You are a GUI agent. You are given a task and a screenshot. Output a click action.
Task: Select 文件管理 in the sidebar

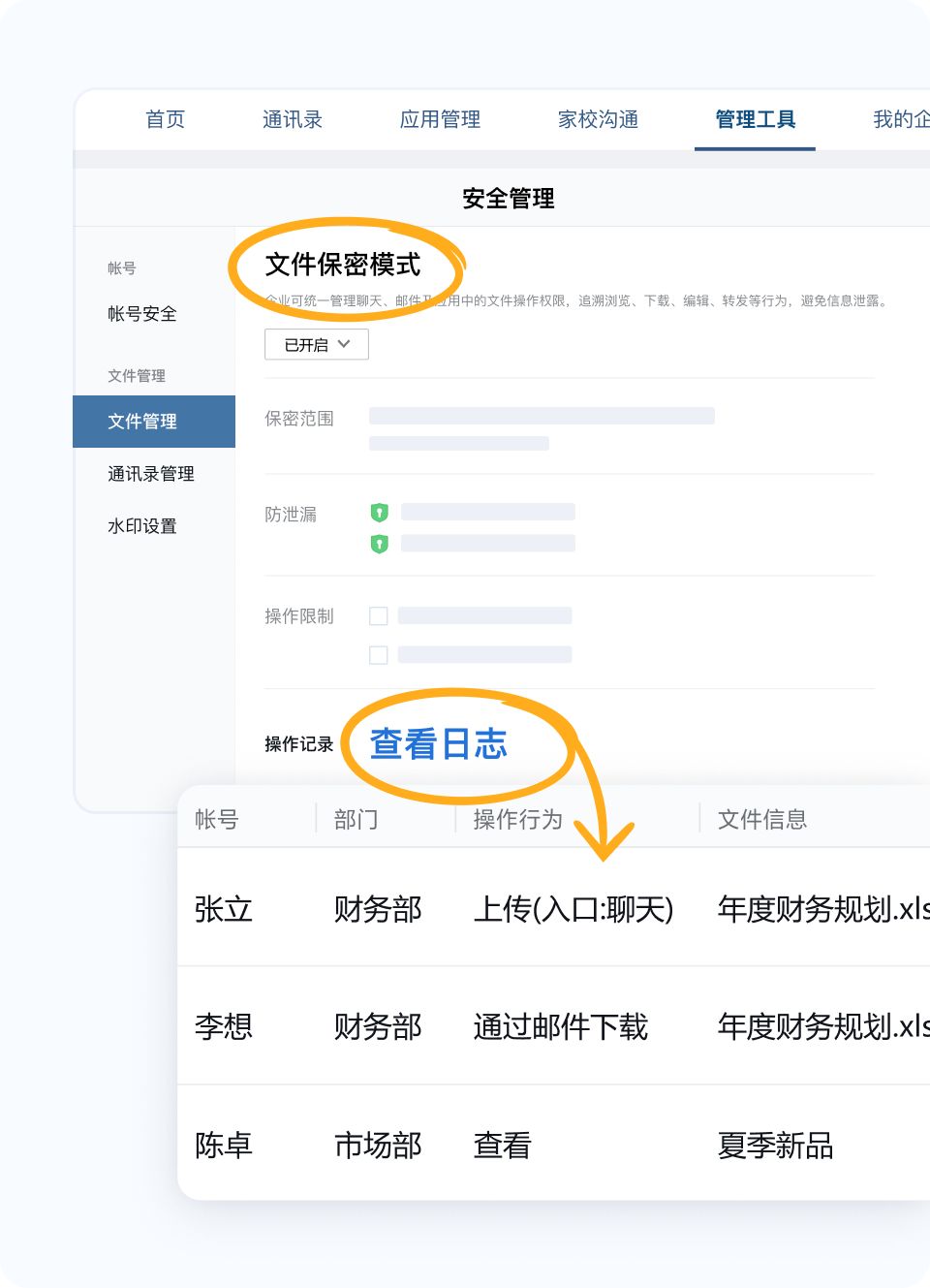pos(141,422)
